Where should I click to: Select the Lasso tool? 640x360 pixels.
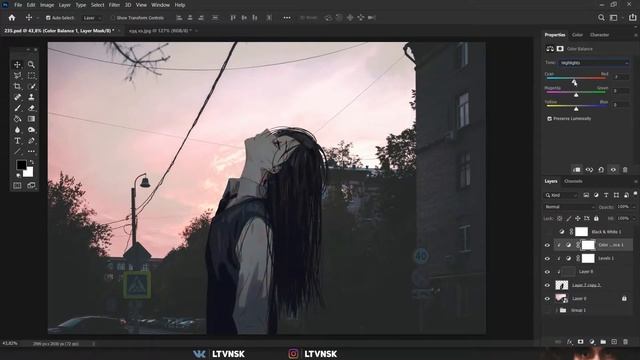(x=17, y=76)
